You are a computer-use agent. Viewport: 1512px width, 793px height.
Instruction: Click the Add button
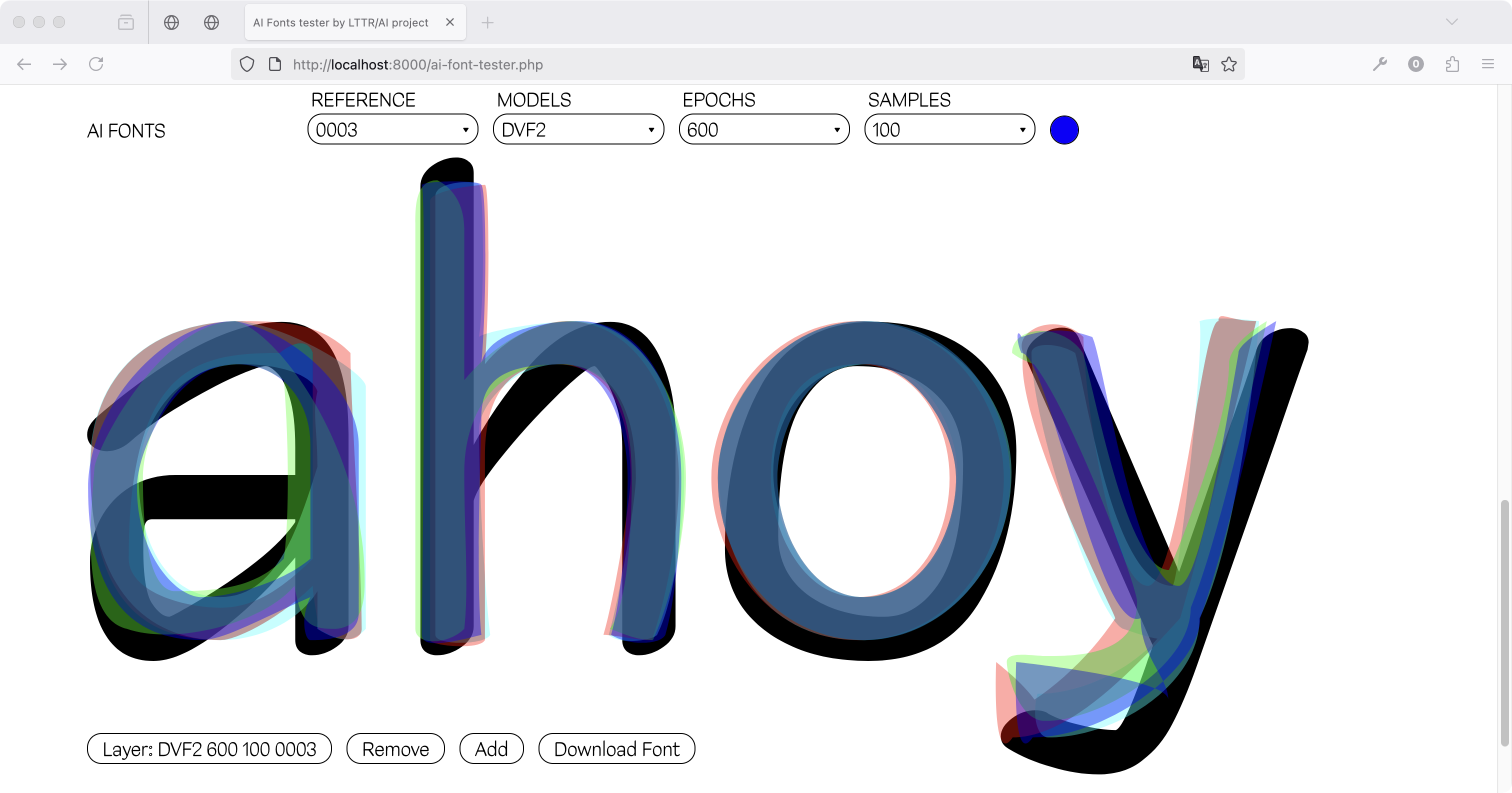click(491, 748)
